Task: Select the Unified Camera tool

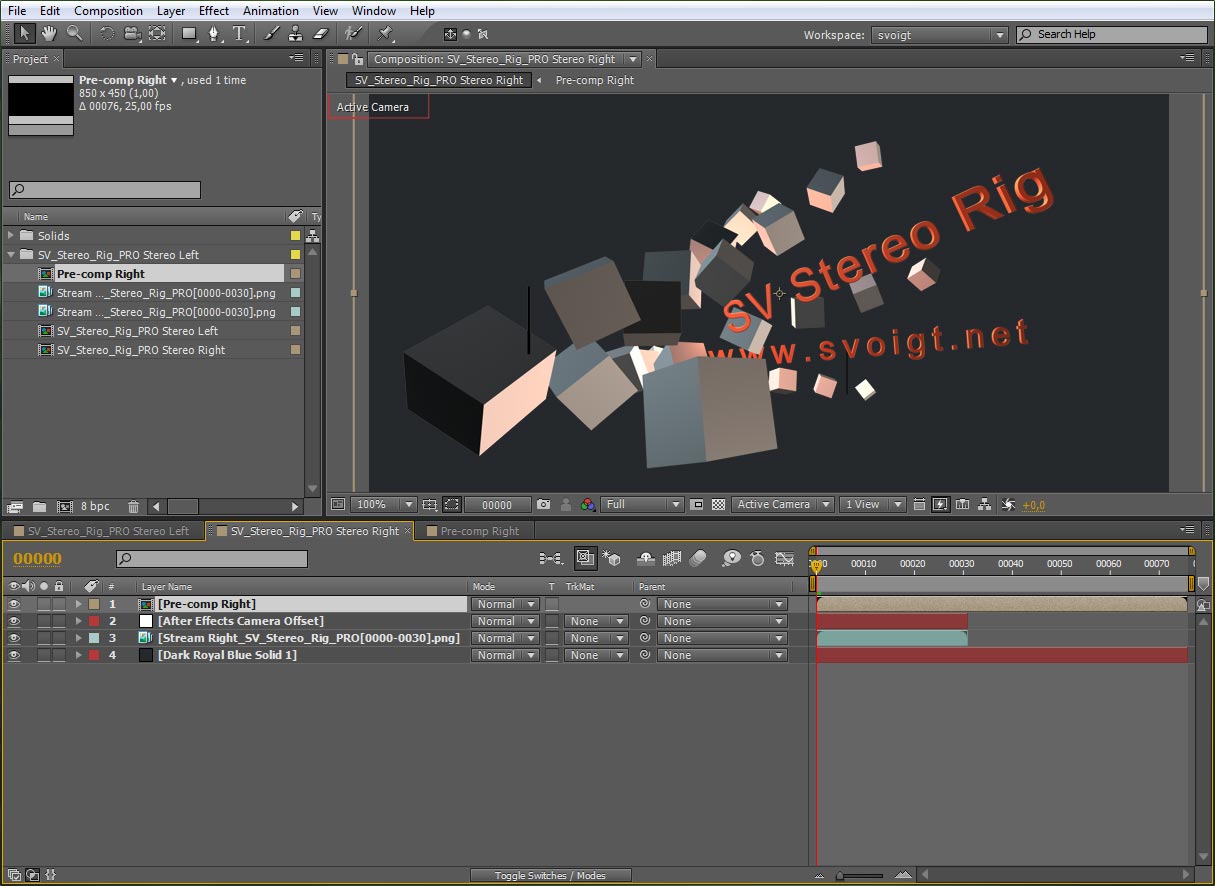Action: point(132,34)
